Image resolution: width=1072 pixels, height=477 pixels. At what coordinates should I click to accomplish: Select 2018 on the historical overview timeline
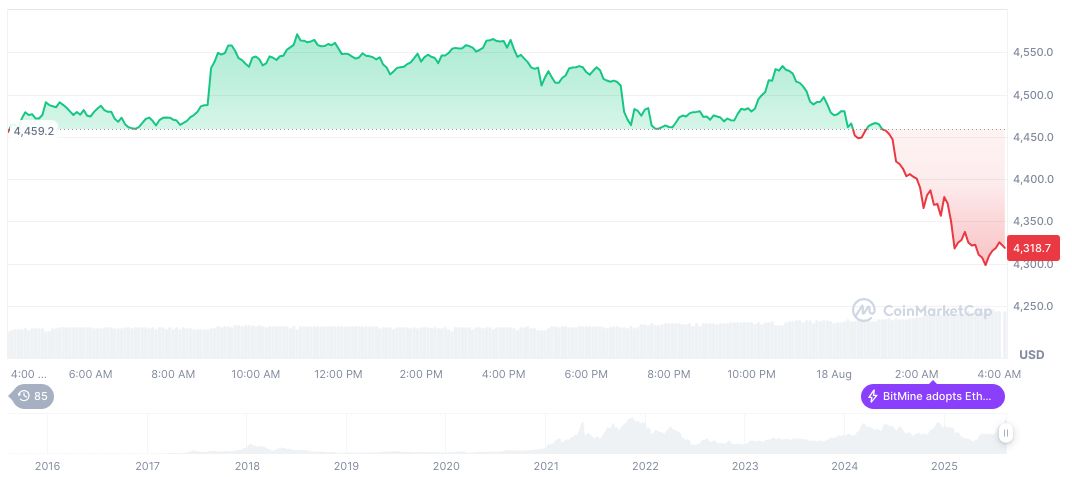(247, 466)
